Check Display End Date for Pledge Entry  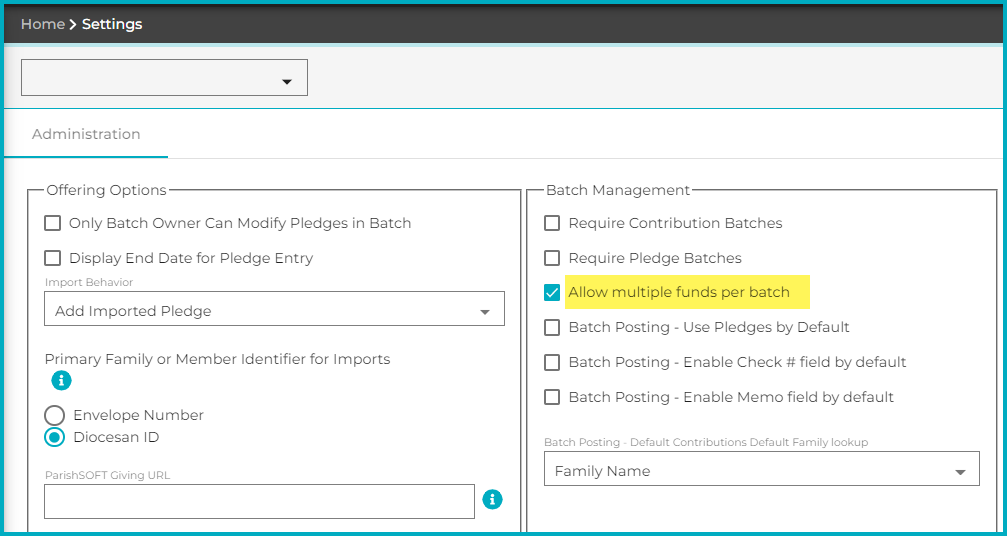(x=54, y=258)
